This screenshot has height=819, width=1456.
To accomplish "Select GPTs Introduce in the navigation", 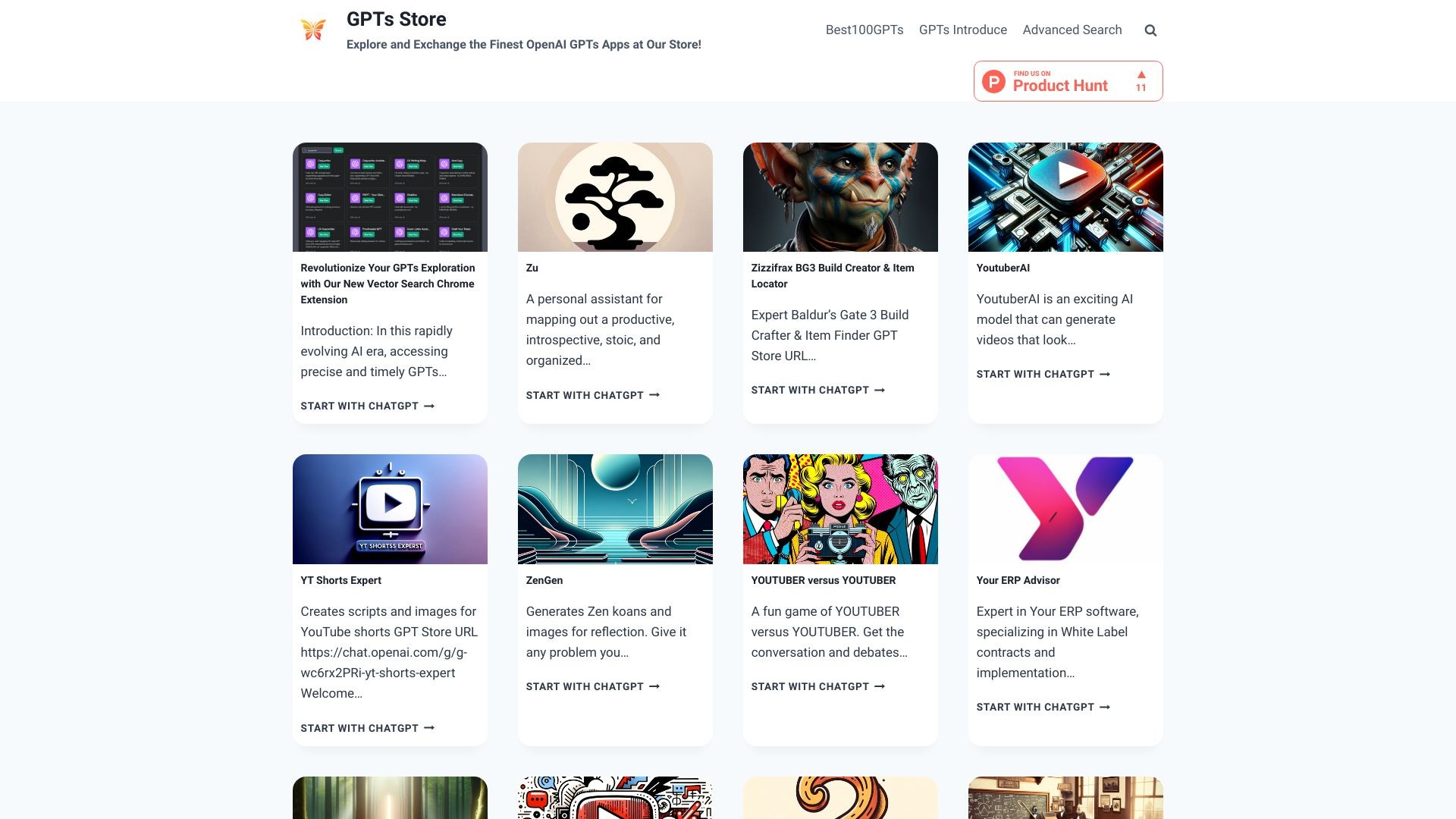I will 962,30.
